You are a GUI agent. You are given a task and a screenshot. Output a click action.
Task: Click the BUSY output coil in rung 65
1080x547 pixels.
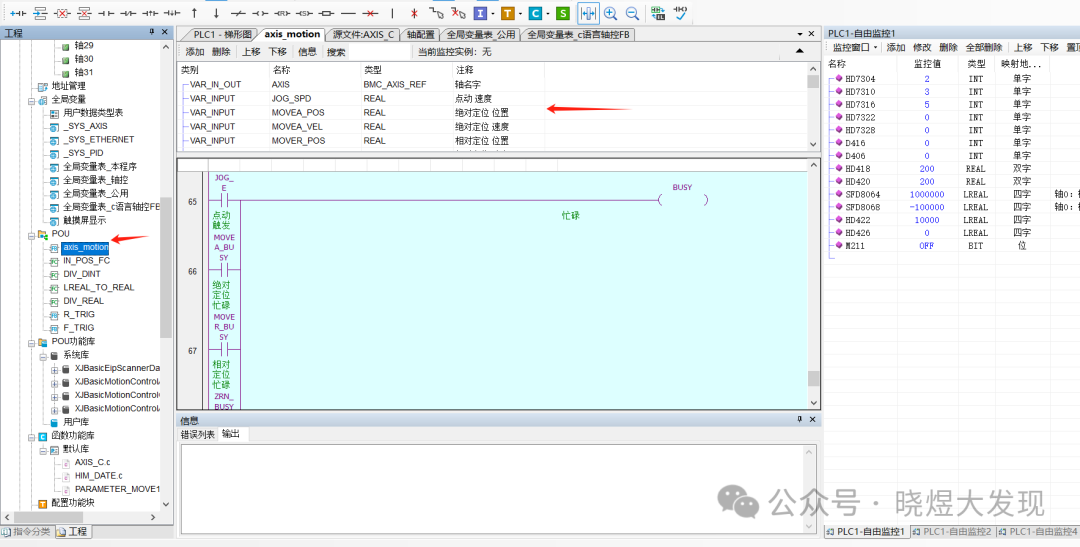point(682,200)
